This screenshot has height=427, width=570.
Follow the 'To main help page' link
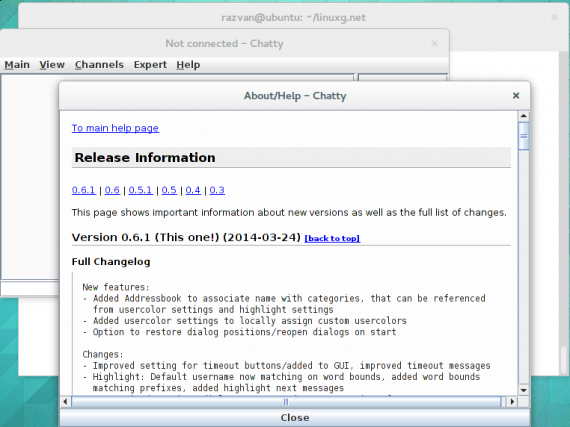tap(115, 128)
